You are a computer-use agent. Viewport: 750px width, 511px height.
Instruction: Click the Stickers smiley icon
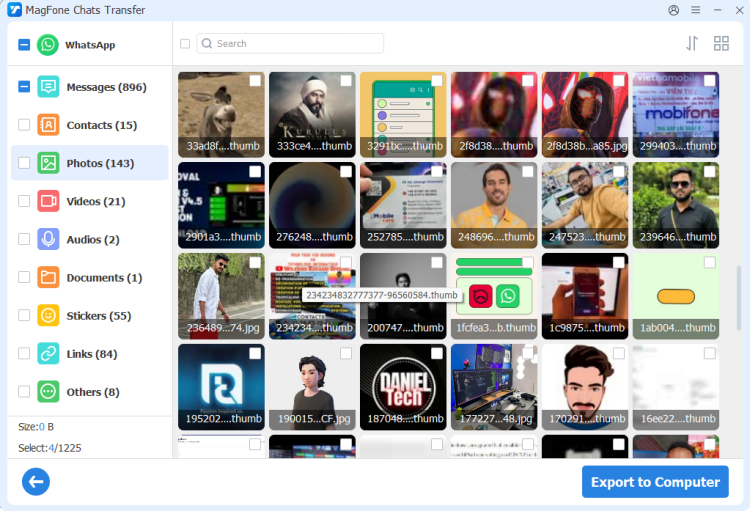pos(48,316)
